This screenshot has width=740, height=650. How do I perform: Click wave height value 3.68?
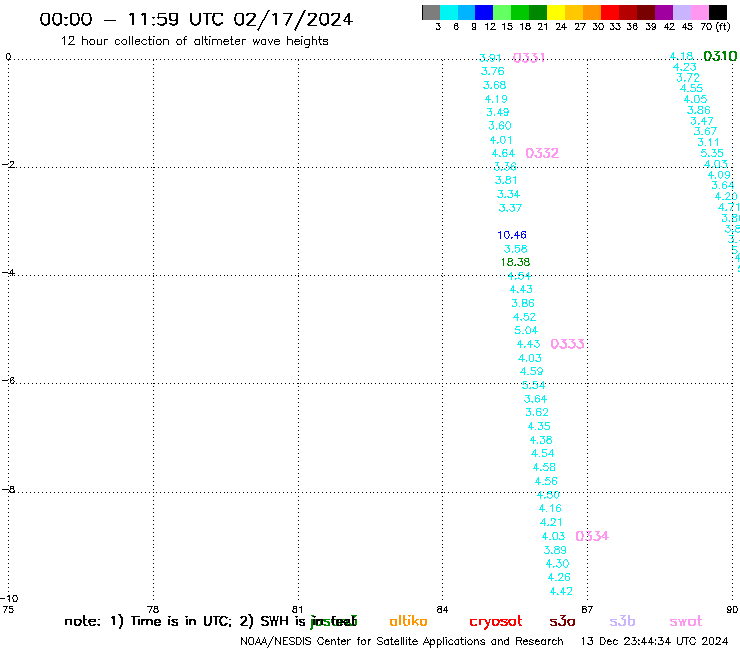(494, 85)
